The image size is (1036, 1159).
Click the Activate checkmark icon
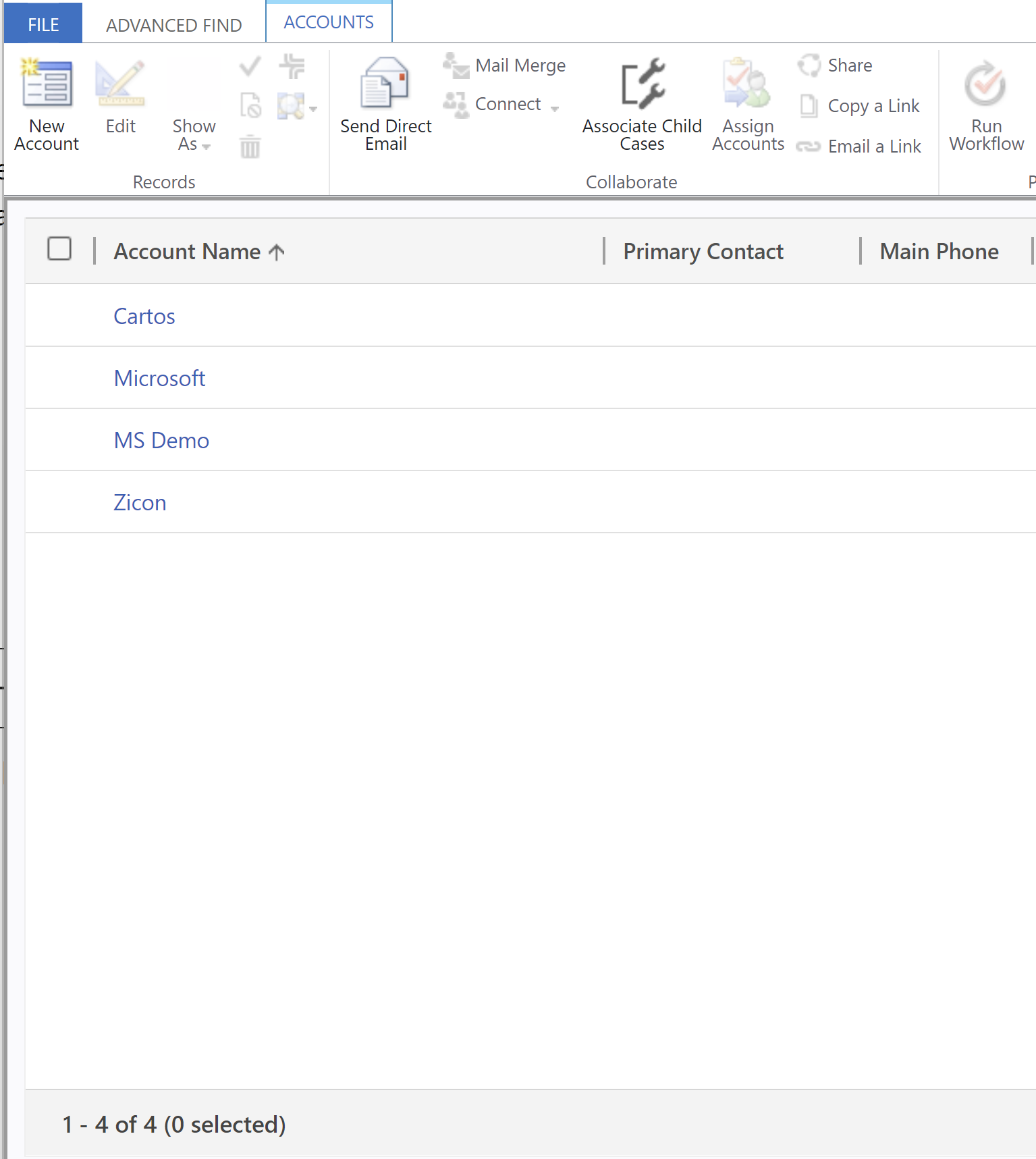coord(250,66)
